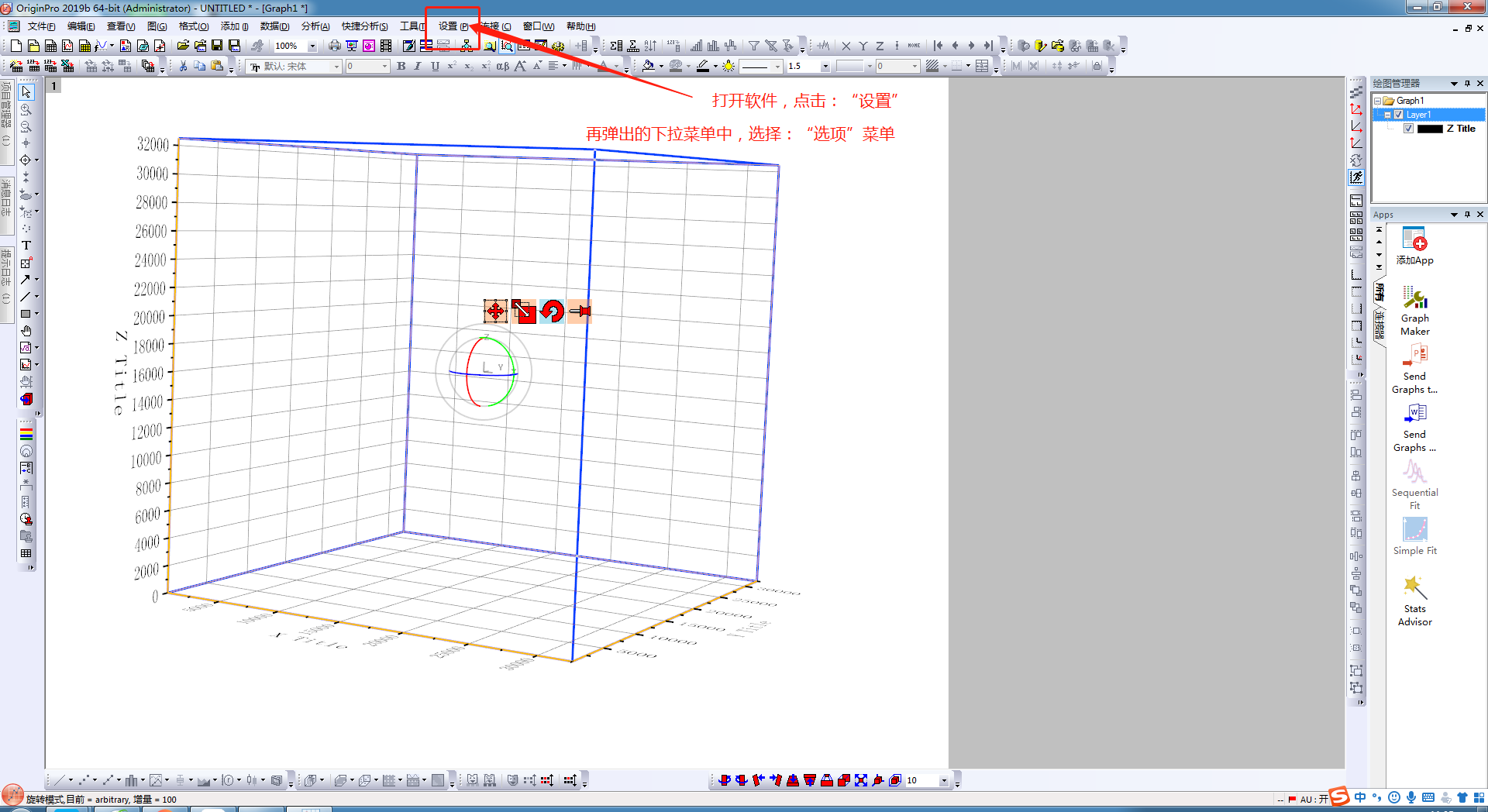
Task: Open the 设置 (Settings) menu
Action: [x=453, y=26]
